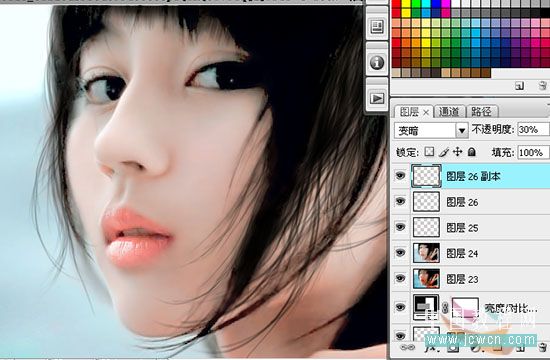550x360 pixels.
Task: Click the delete swatch trash icon
Action: tap(542, 85)
